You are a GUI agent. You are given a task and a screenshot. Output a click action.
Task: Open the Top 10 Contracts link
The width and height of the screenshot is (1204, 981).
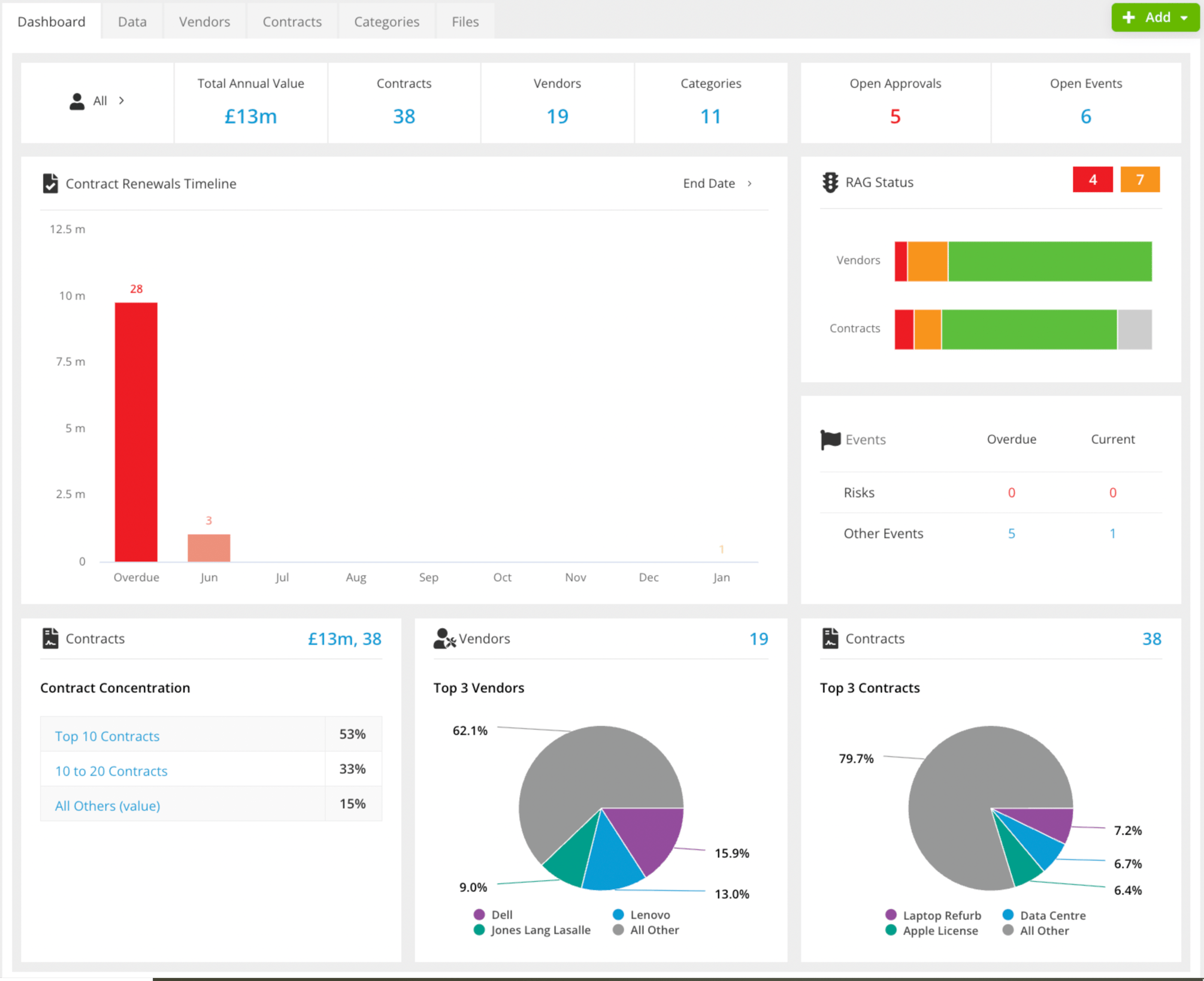[x=107, y=736]
